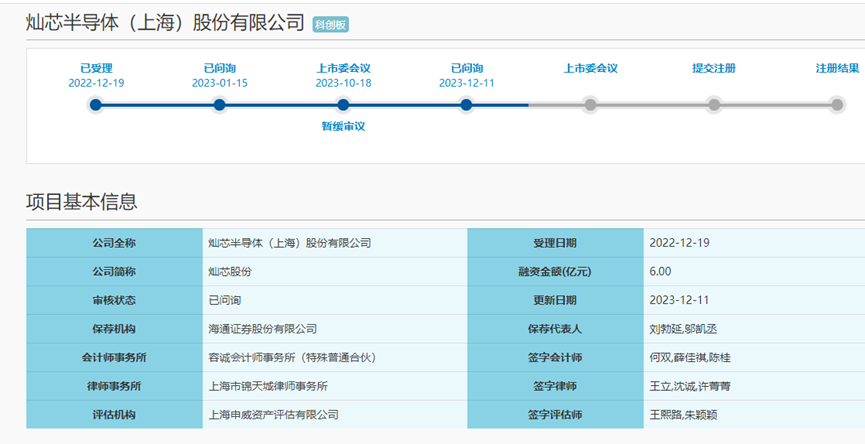This screenshot has height=444, width=865.
Task: Click the 提交注册 stage label
Action: pos(714,68)
